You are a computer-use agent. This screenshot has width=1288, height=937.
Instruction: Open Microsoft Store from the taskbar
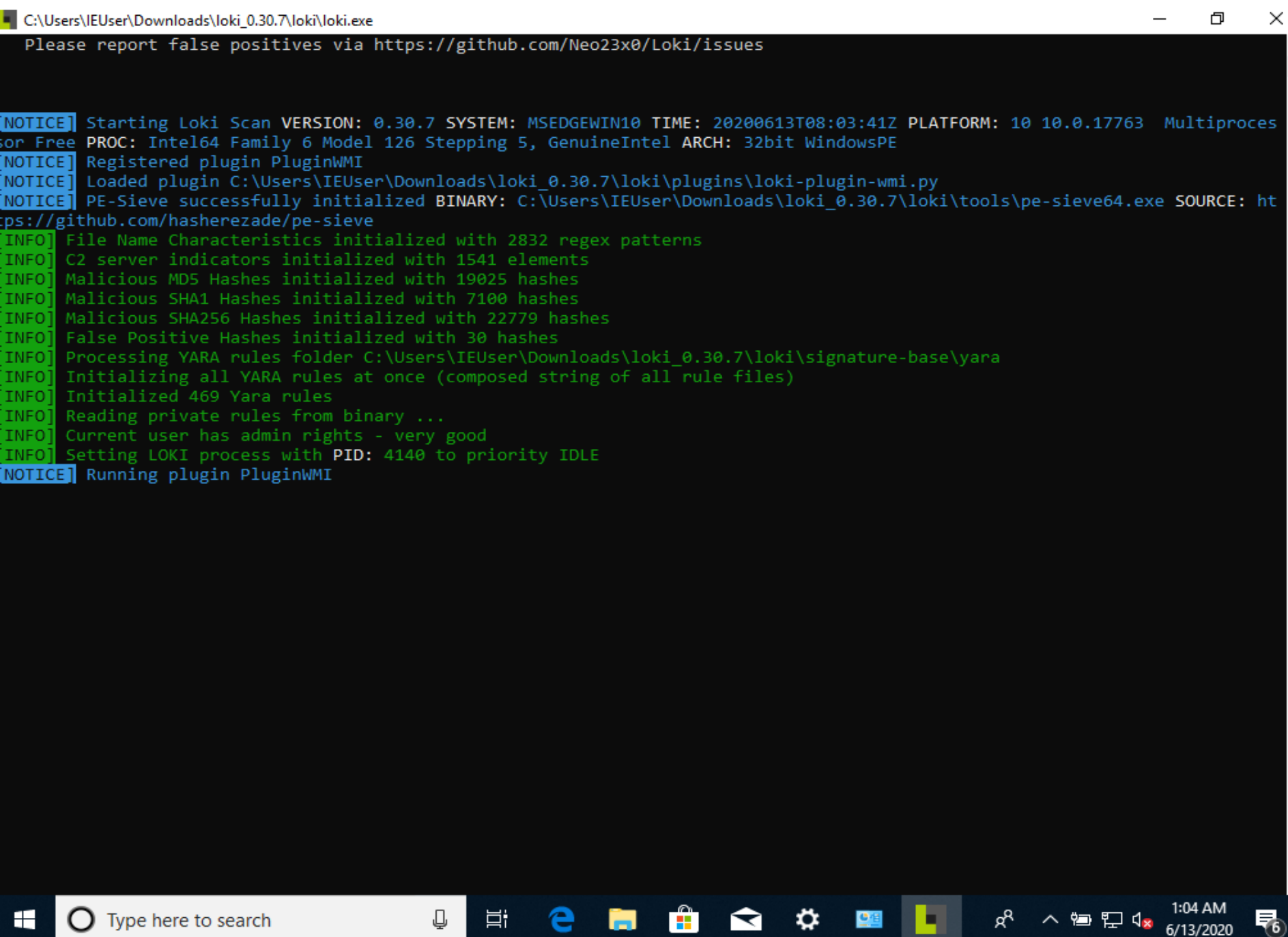point(684,919)
